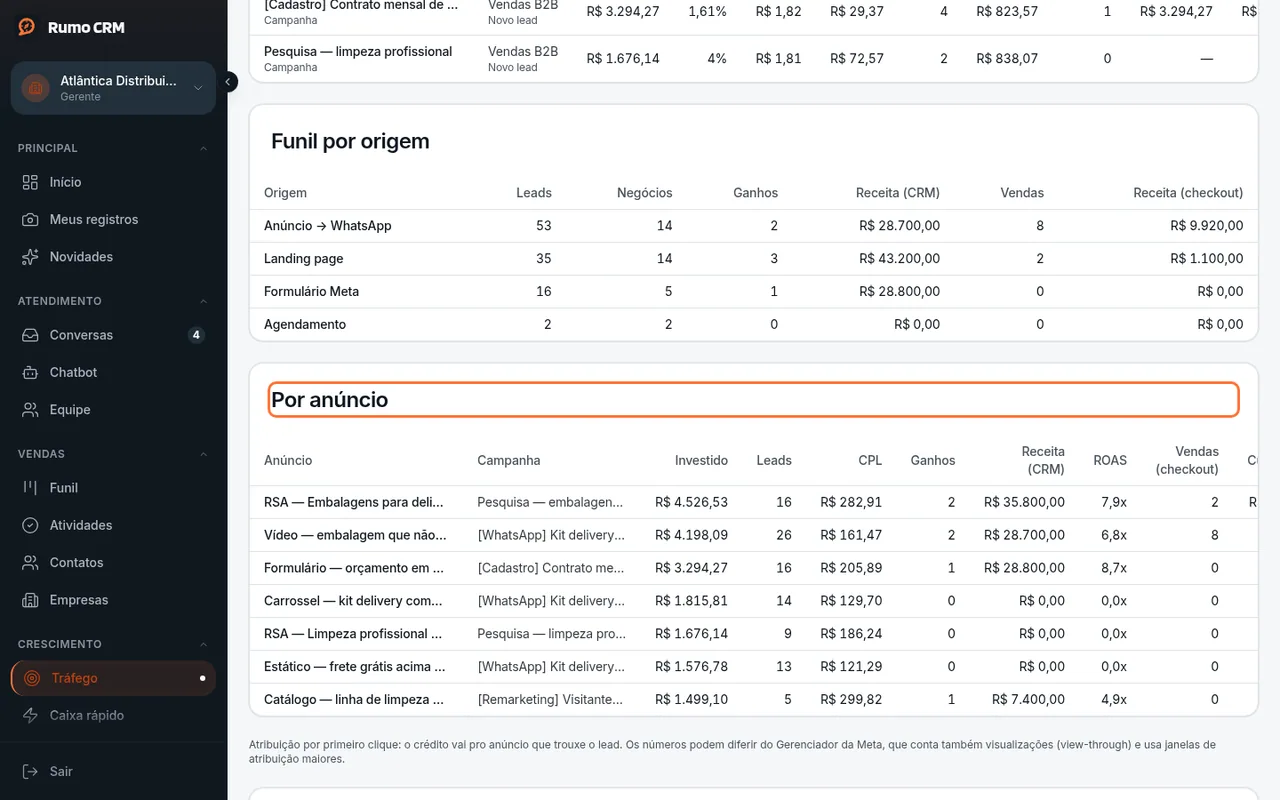Click the Investido column header
Viewport: 1280px width, 800px height.
701,460
